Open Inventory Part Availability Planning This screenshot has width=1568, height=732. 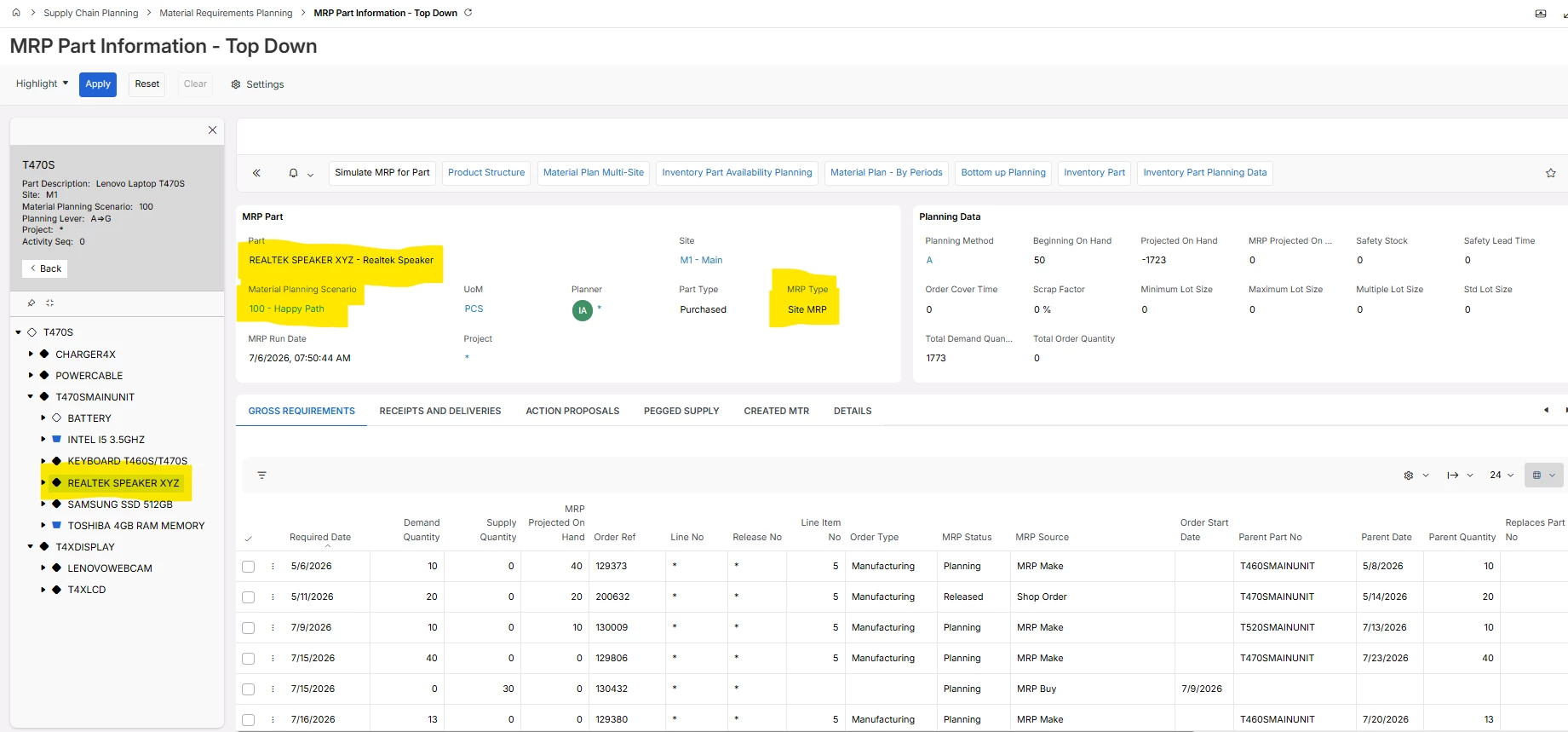pyautogui.click(x=738, y=173)
